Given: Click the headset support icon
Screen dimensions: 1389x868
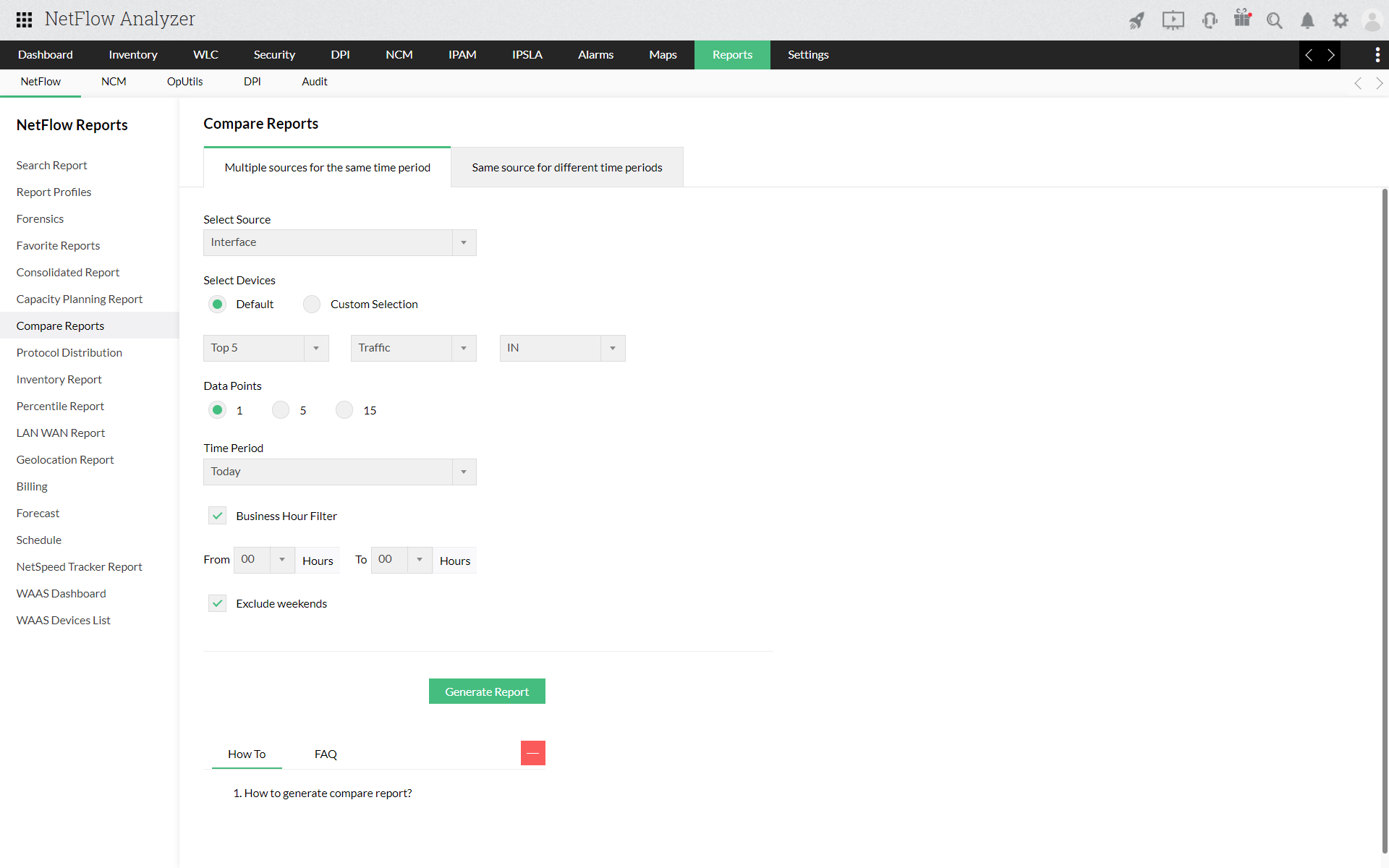Looking at the screenshot, I should click(x=1209, y=20).
